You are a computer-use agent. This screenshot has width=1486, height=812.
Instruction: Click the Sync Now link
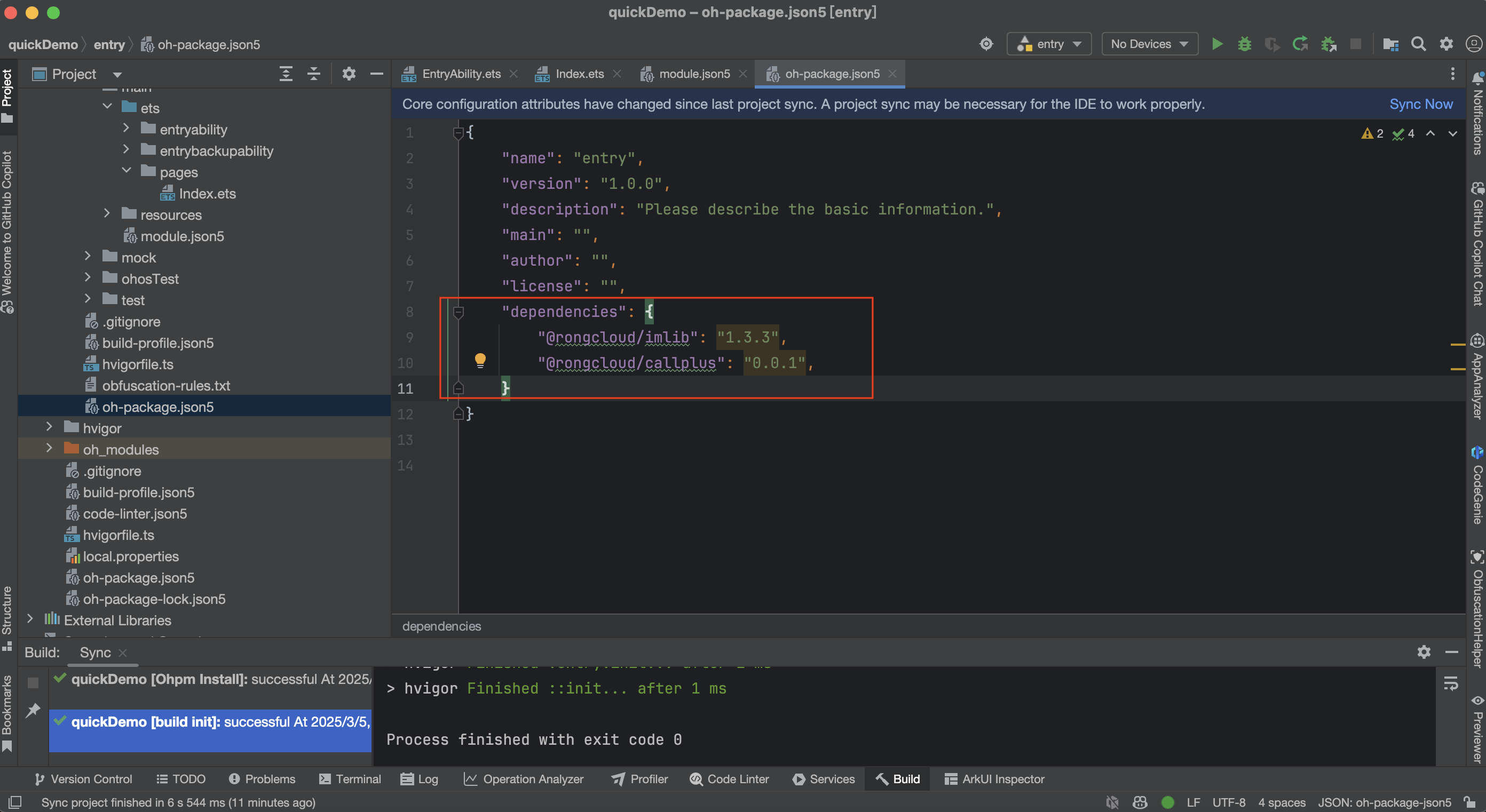(1421, 104)
